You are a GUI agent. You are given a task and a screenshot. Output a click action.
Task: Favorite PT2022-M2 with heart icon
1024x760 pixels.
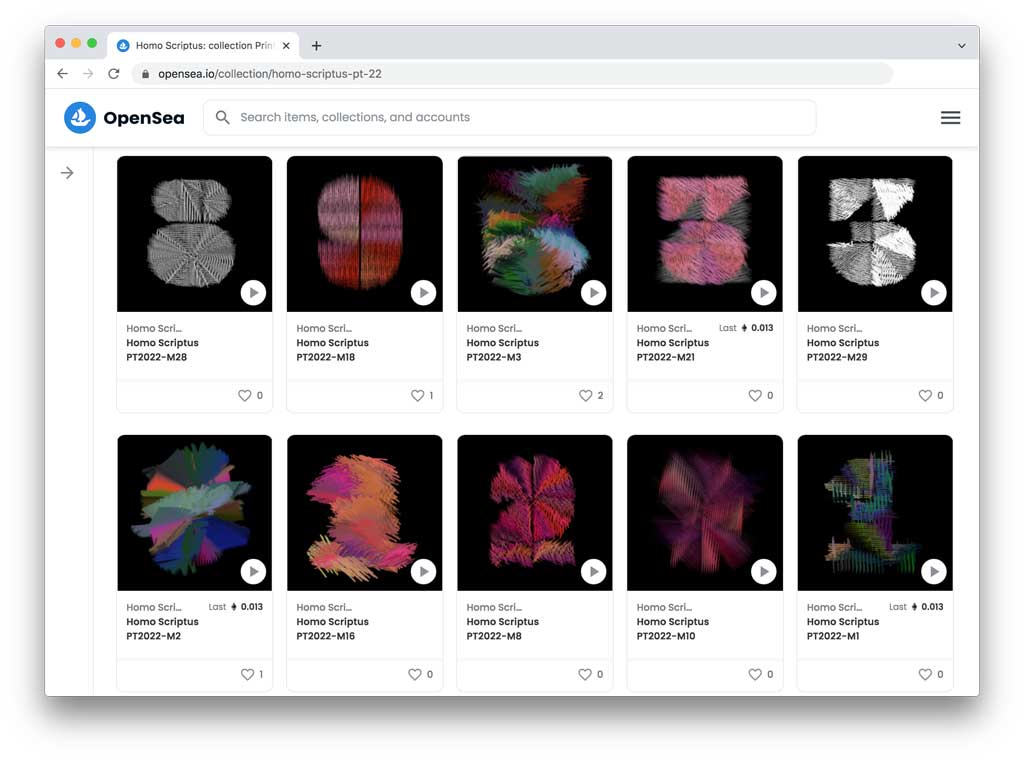point(248,674)
